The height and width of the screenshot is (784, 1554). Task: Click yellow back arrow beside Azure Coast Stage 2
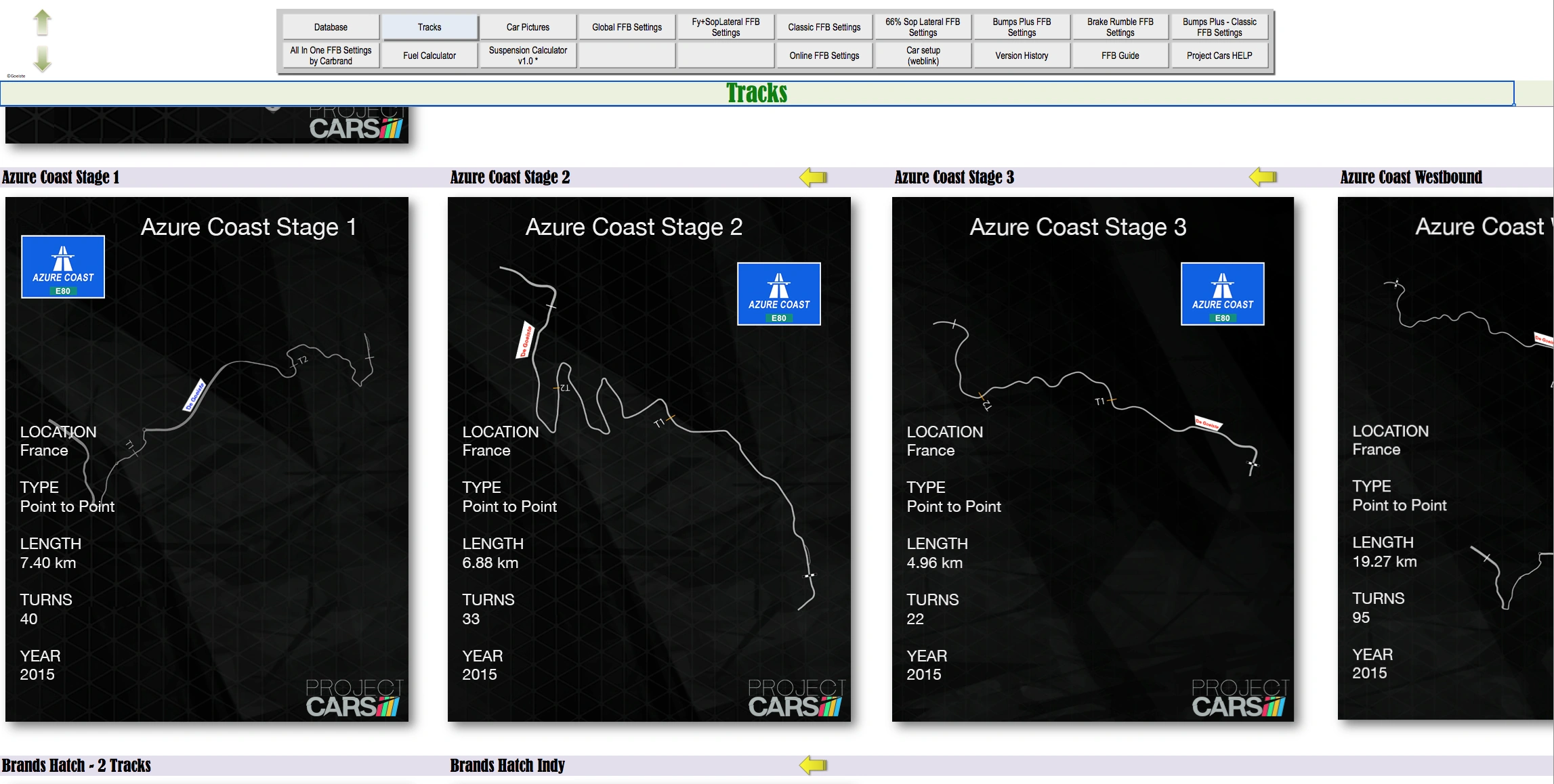pyautogui.click(x=813, y=177)
